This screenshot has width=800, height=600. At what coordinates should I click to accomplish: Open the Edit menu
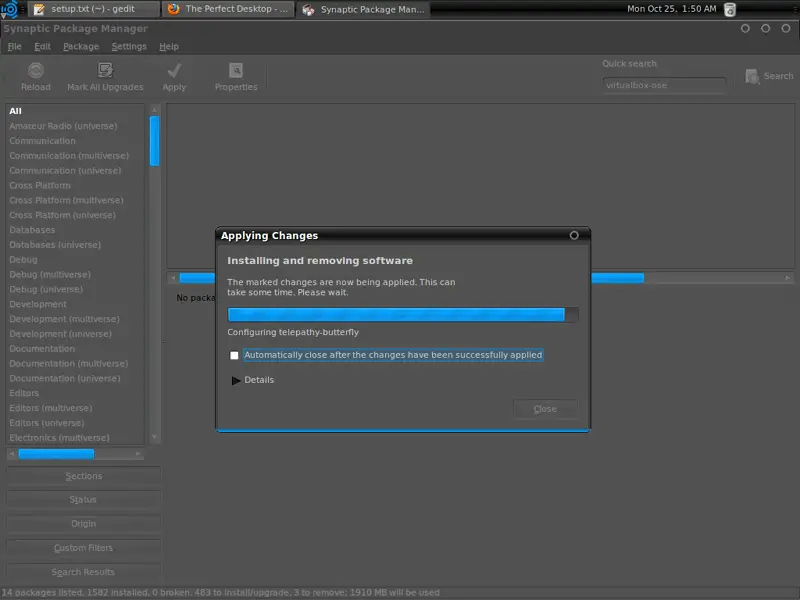pos(42,46)
